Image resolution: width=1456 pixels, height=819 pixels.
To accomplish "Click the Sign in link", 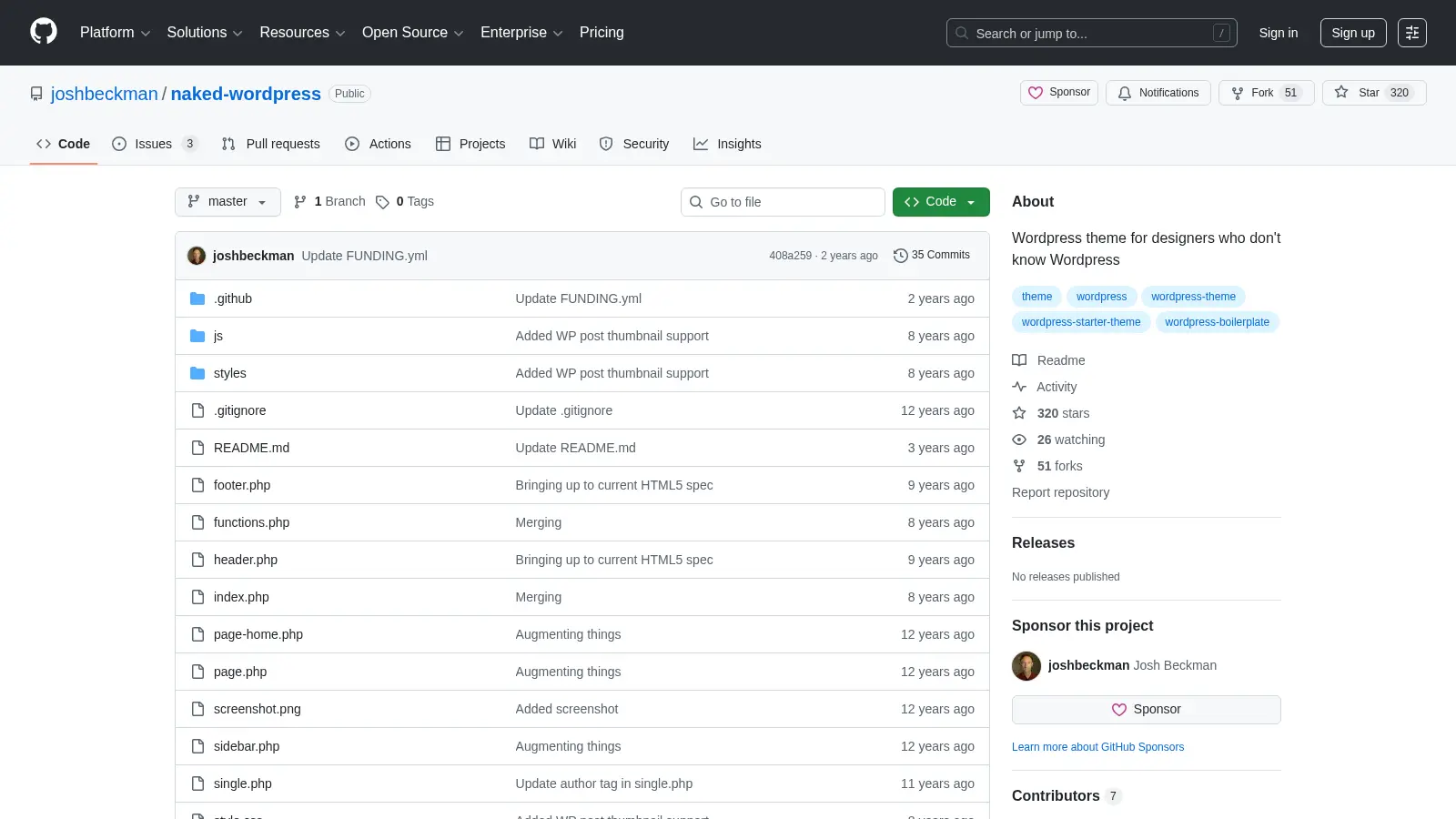I will click(1279, 33).
